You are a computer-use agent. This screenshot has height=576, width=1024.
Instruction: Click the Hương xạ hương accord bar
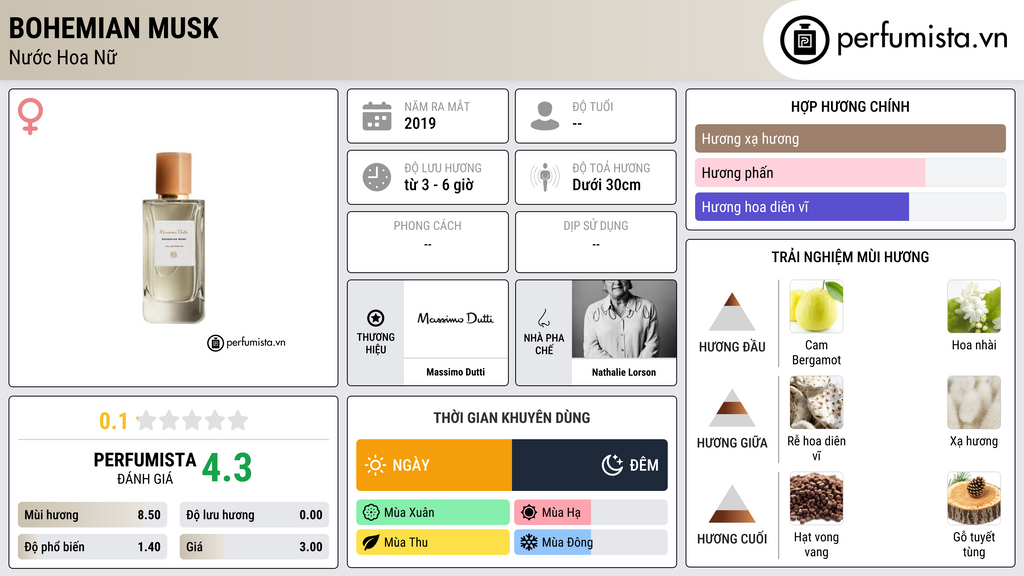point(850,138)
